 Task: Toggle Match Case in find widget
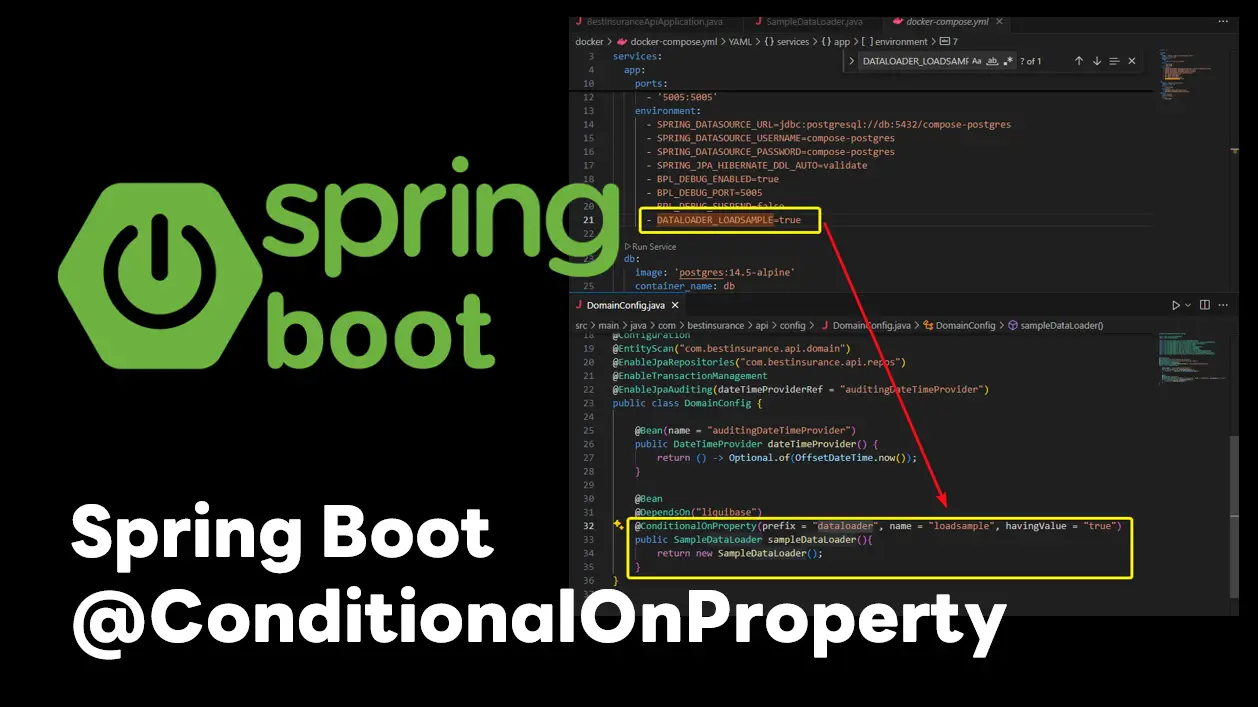tap(977, 61)
